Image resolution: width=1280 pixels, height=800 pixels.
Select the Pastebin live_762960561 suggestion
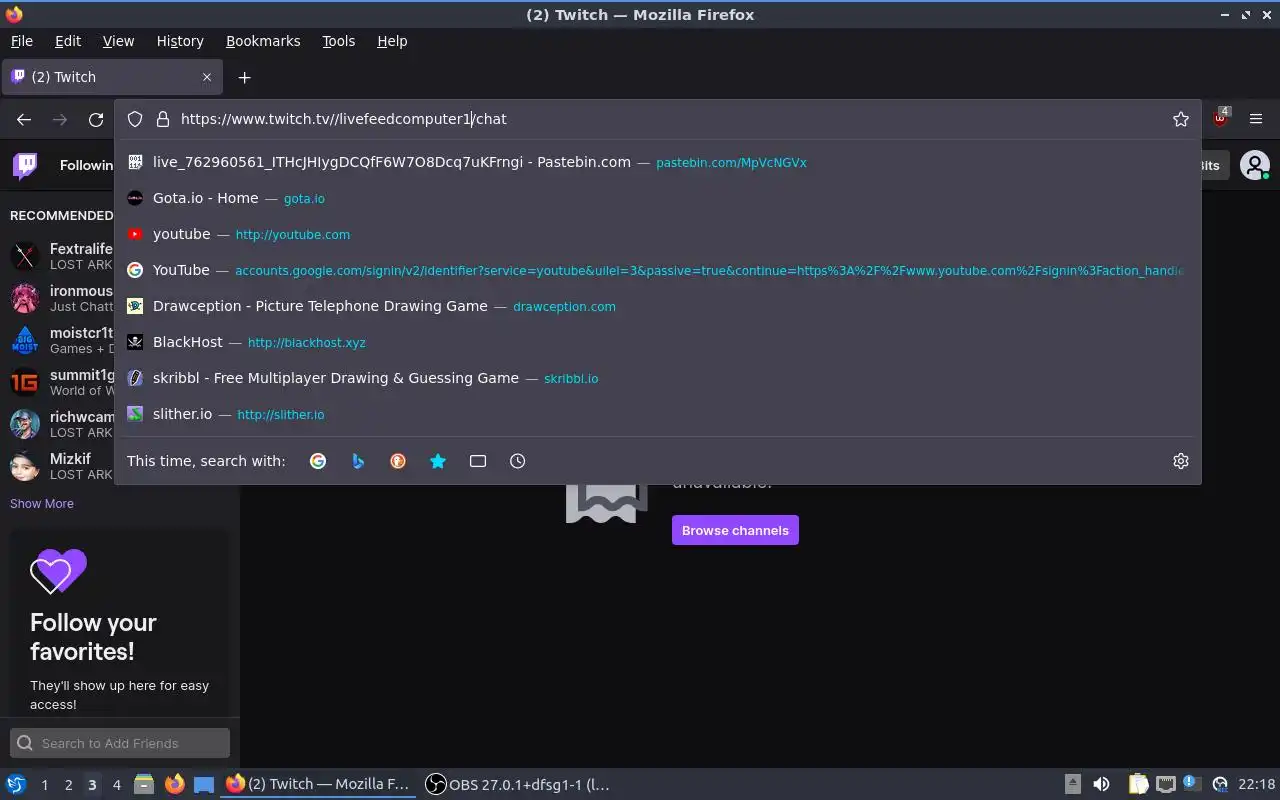pyautogui.click(x=657, y=162)
